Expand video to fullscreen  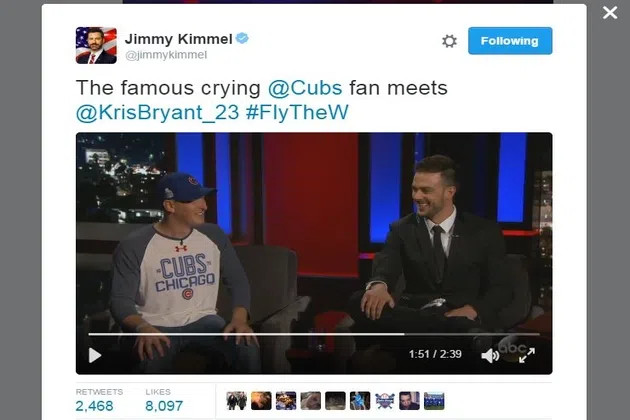(527, 355)
